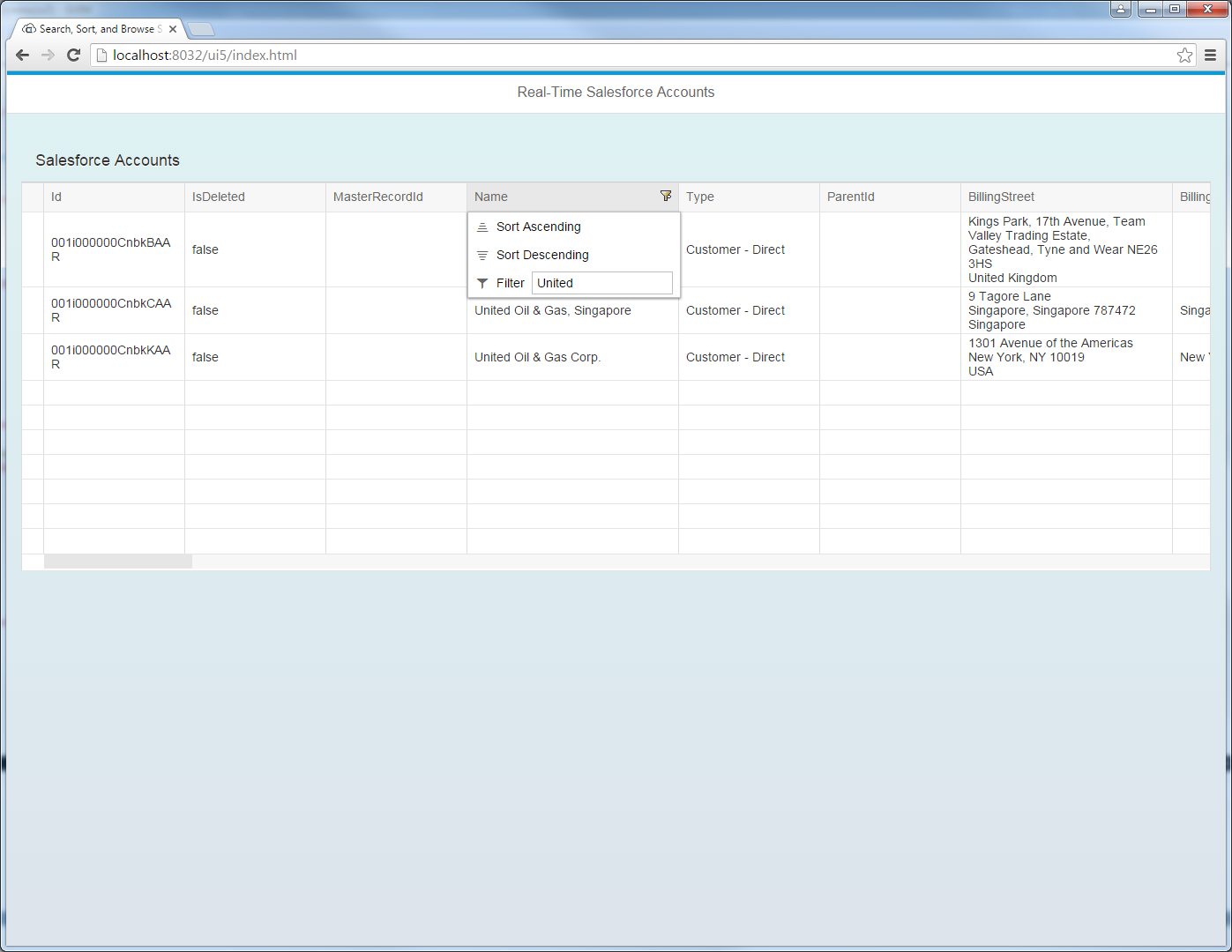Select the Sort Ascending icon in the column menu
1232x952 pixels.
(x=482, y=227)
